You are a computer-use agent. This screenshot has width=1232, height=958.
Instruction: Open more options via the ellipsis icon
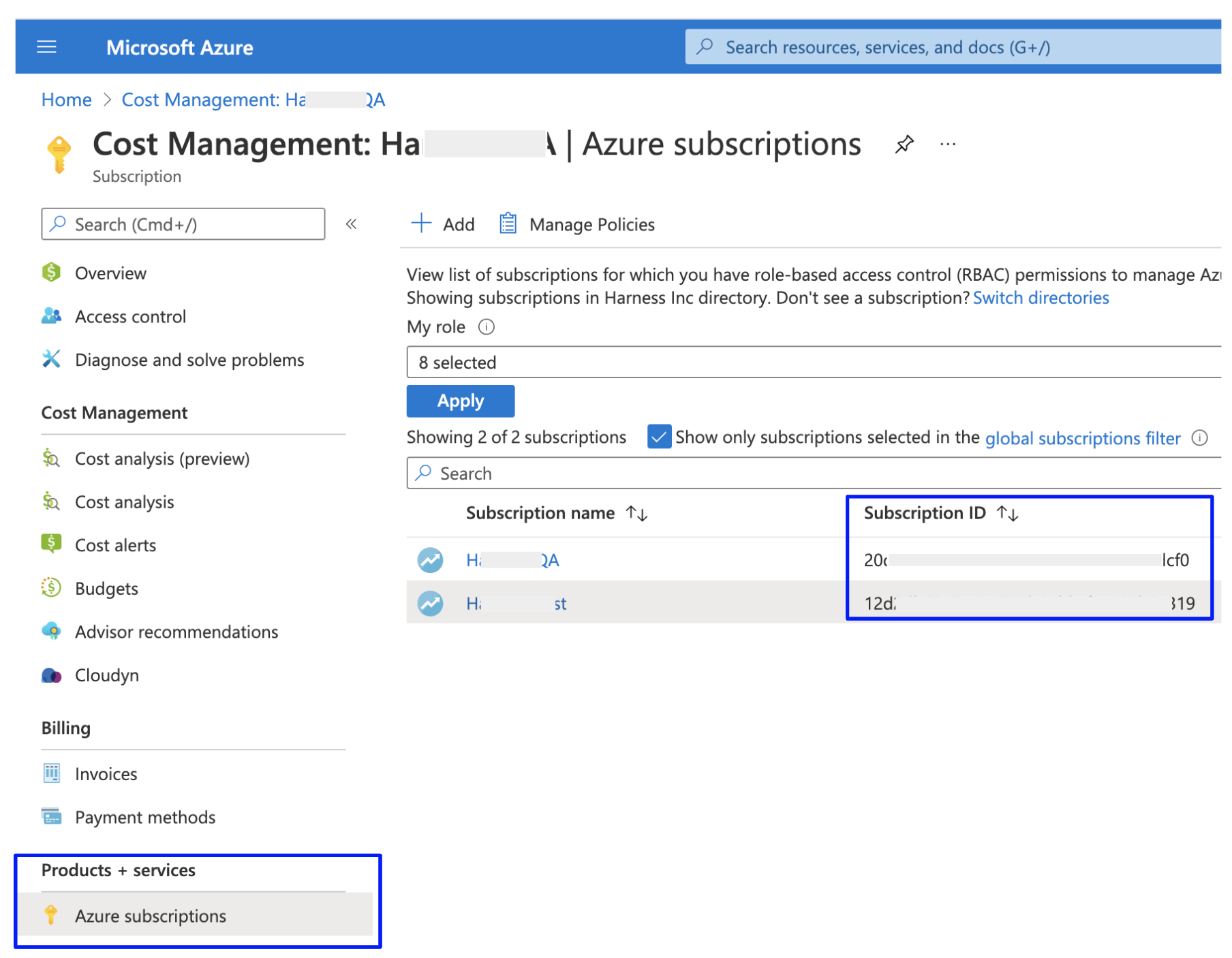(948, 144)
